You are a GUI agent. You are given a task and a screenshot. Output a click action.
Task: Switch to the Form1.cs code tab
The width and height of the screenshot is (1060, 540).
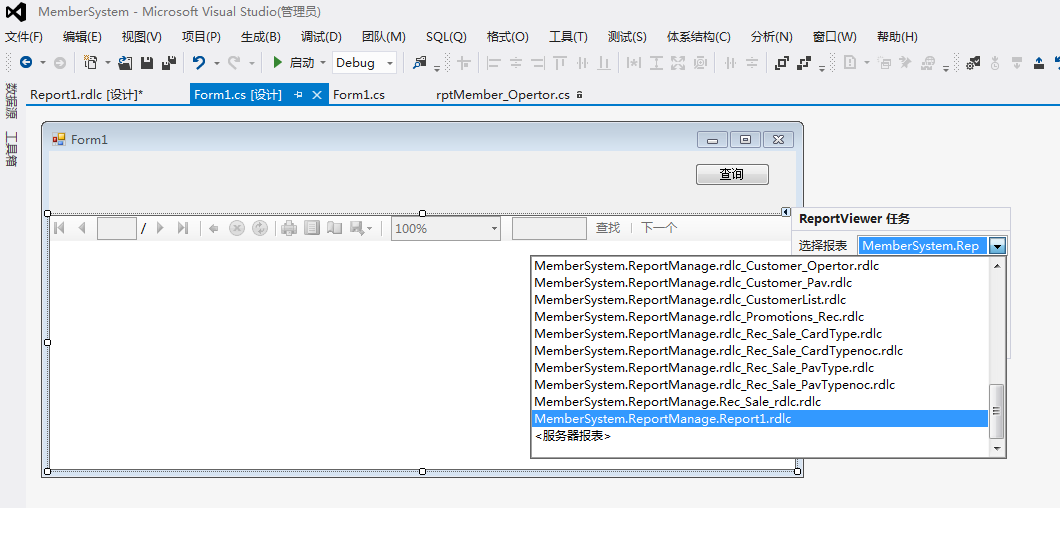tap(359, 95)
